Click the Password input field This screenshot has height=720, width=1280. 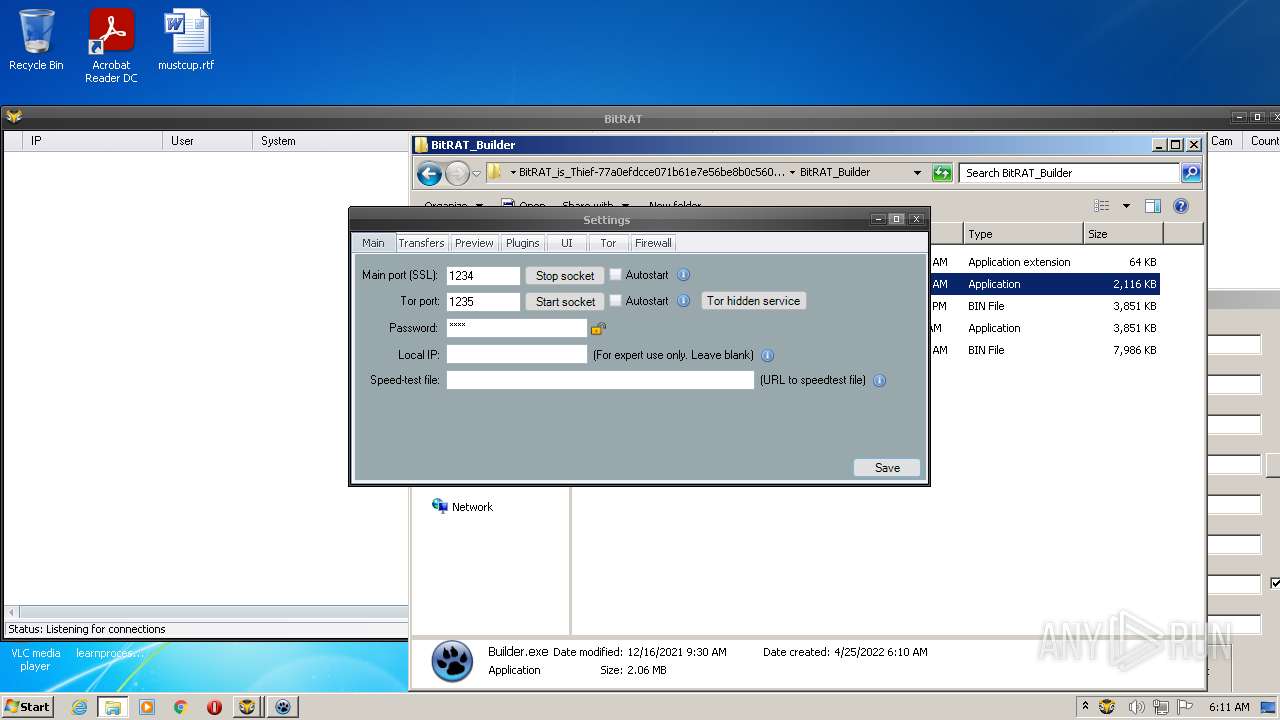tap(516, 328)
